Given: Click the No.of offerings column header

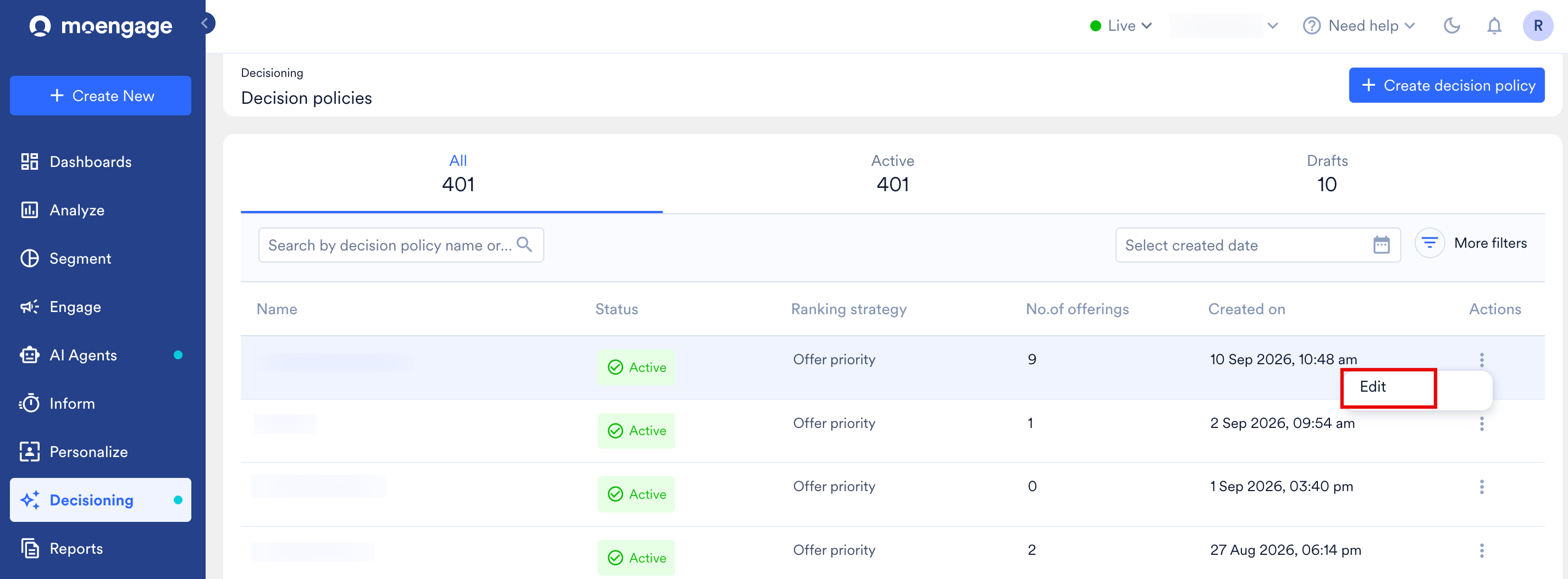Looking at the screenshot, I should tap(1077, 309).
